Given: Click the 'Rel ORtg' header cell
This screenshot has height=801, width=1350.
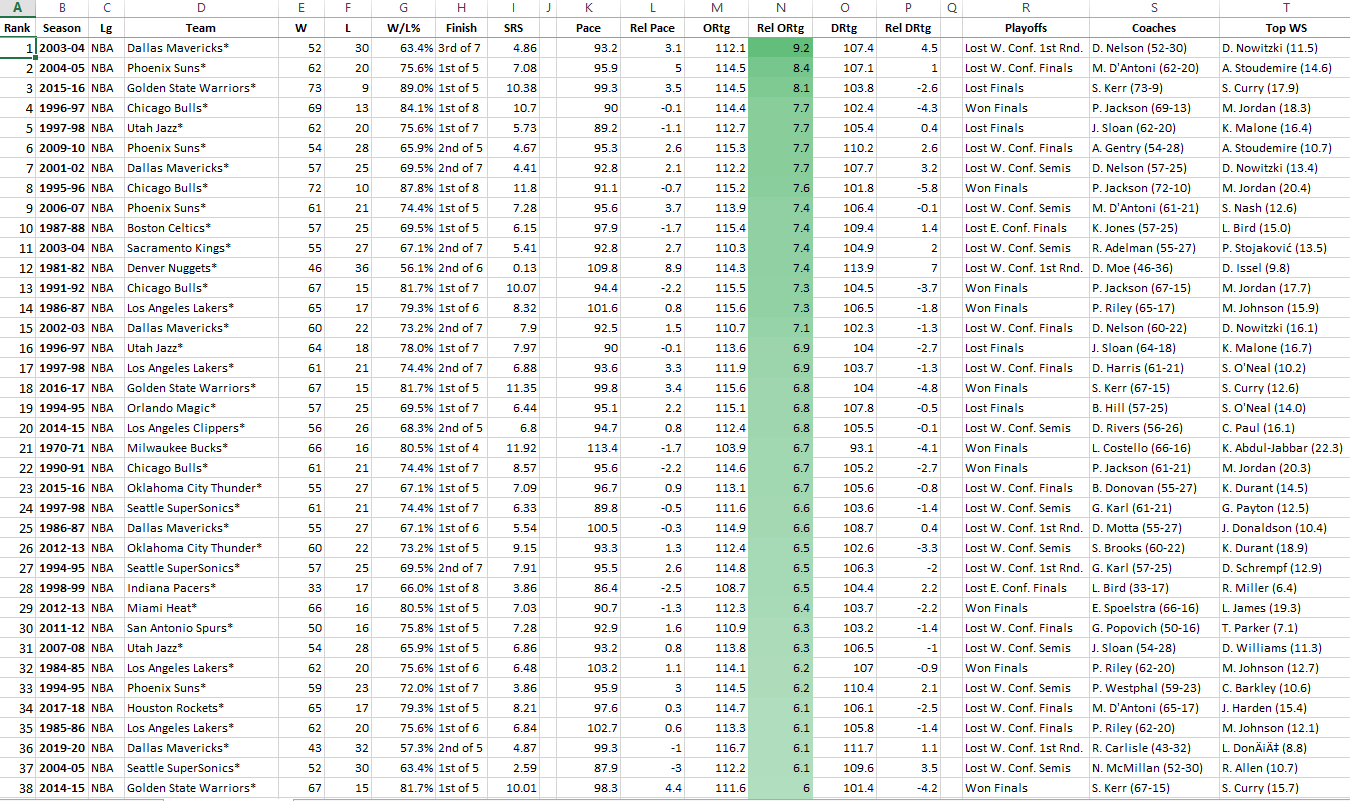Looking at the screenshot, I should tap(779, 28).
